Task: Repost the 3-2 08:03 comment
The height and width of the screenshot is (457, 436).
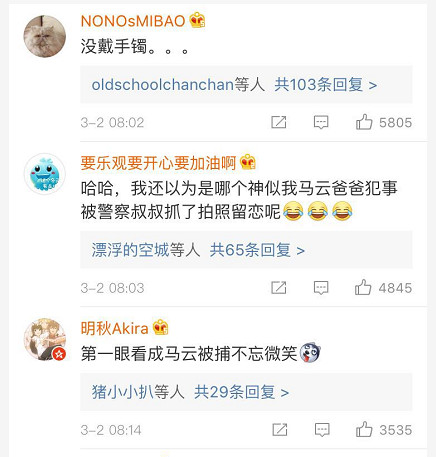Action: pos(279,288)
